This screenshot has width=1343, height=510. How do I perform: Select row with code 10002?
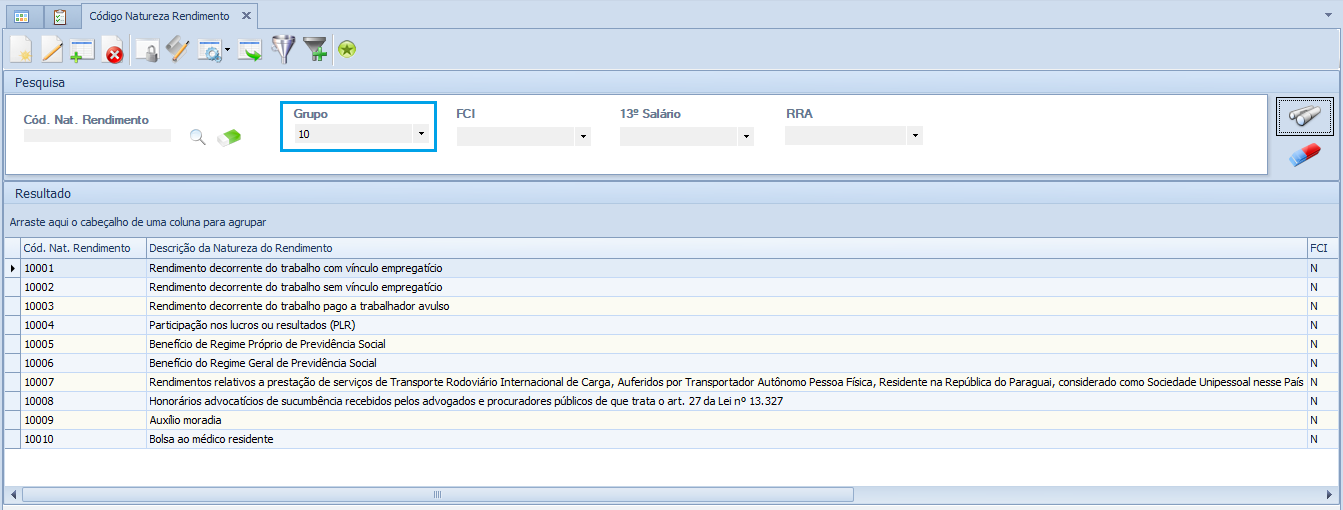672,287
